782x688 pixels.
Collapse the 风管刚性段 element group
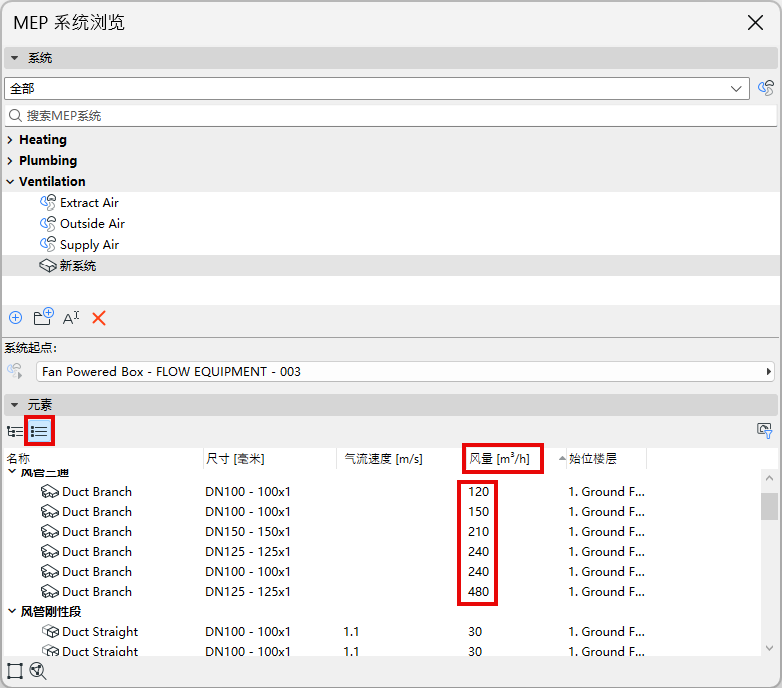coord(12,611)
